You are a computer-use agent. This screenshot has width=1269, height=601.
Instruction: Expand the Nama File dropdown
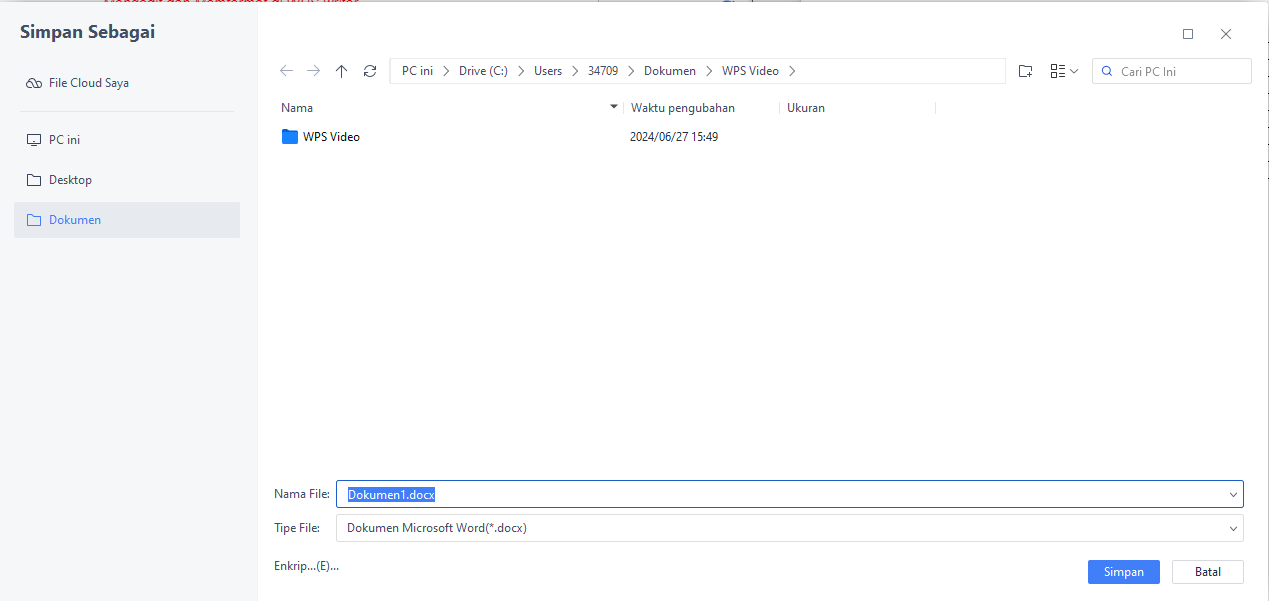[x=1233, y=494]
